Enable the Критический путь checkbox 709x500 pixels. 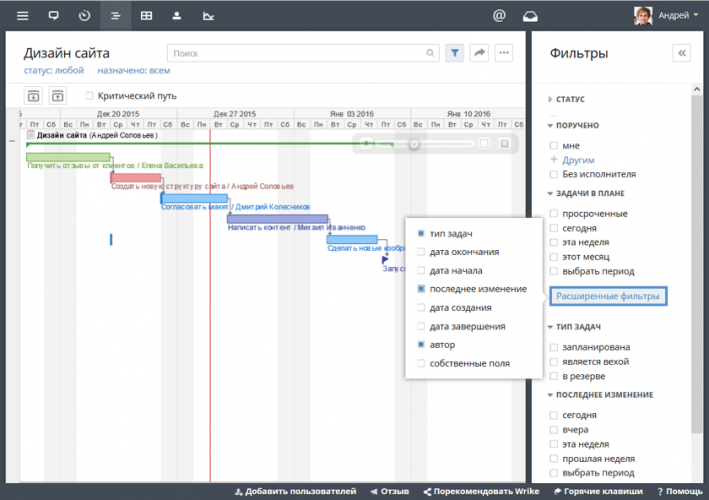point(90,96)
